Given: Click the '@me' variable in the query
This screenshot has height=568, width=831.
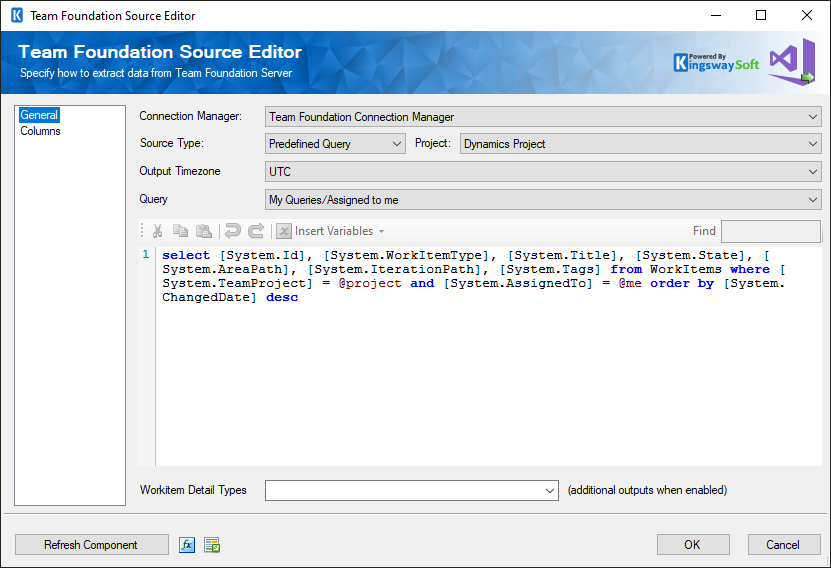Looking at the screenshot, I should click(x=630, y=283).
